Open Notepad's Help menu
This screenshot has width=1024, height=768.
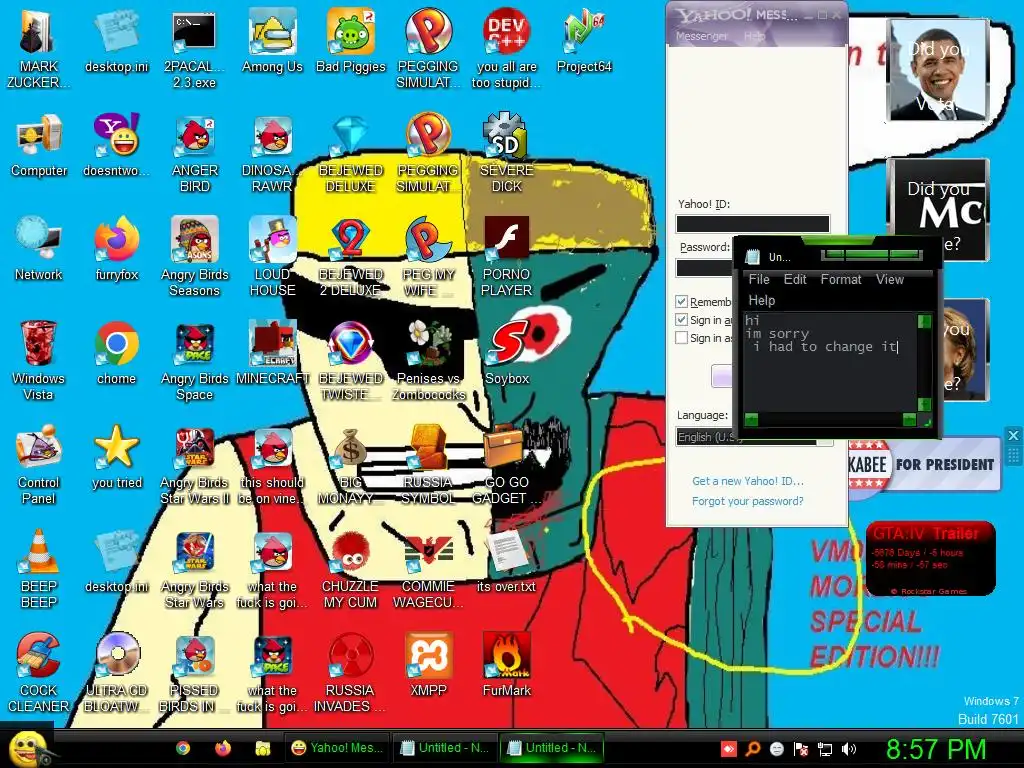[x=761, y=300]
